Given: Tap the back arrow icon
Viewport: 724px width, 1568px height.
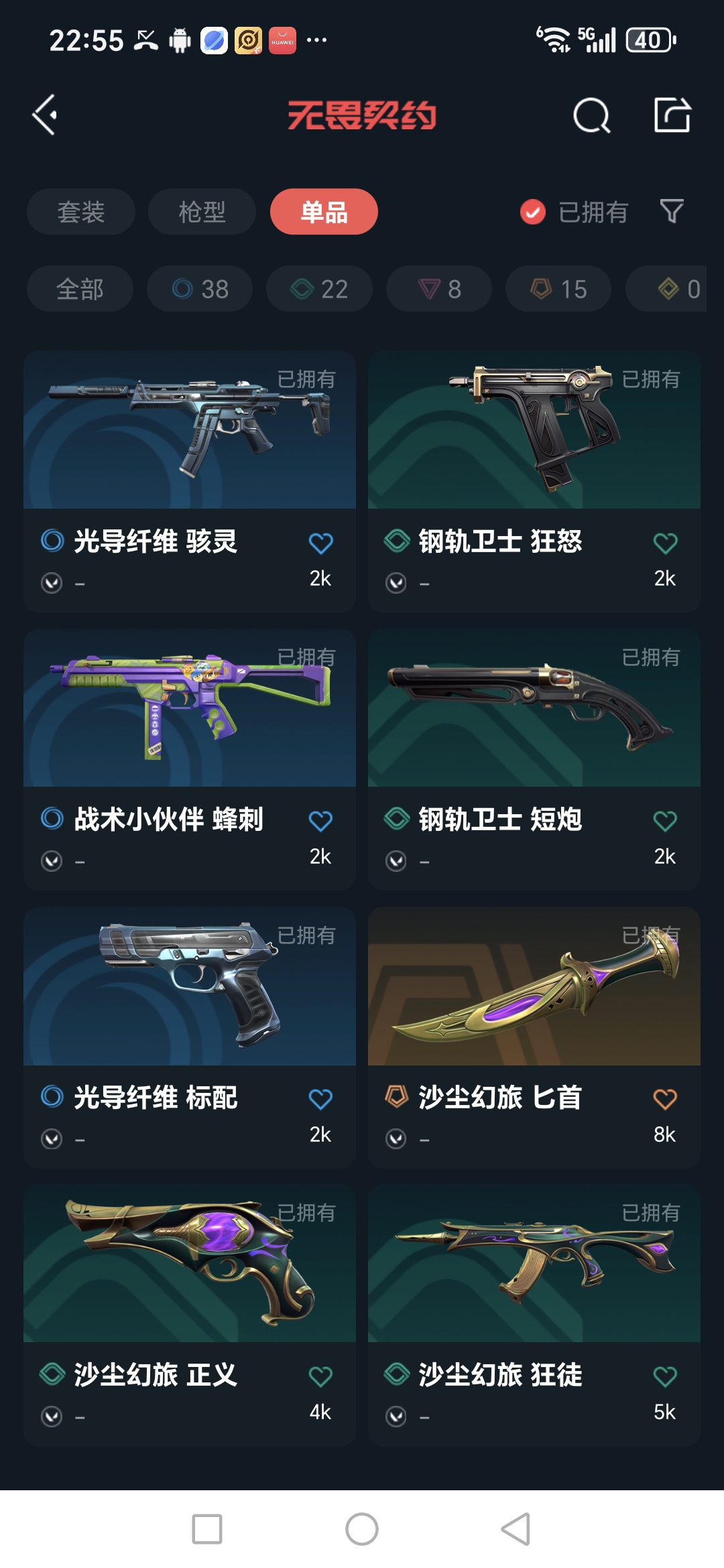Looking at the screenshot, I should pyautogui.click(x=45, y=115).
